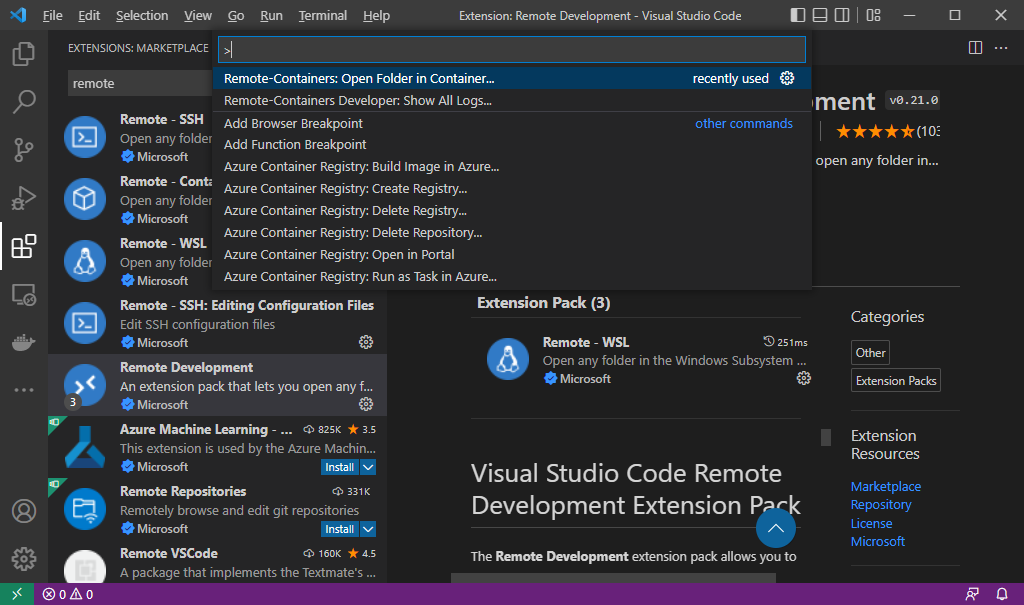Click the extensions search box containing 'remote'

[x=140, y=84]
